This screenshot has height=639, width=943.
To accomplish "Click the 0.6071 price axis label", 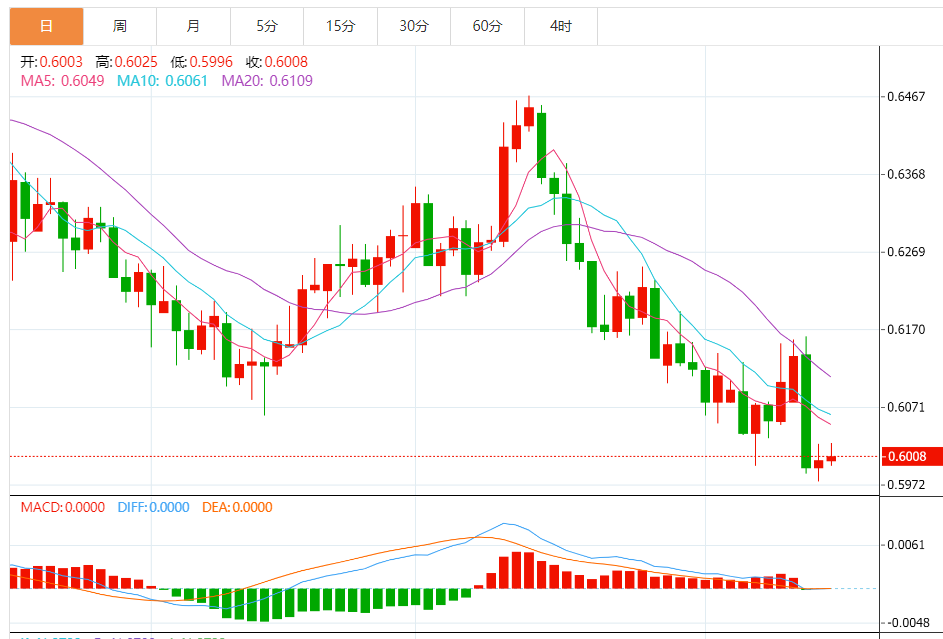I will pyautogui.click(x=906, y=407).
